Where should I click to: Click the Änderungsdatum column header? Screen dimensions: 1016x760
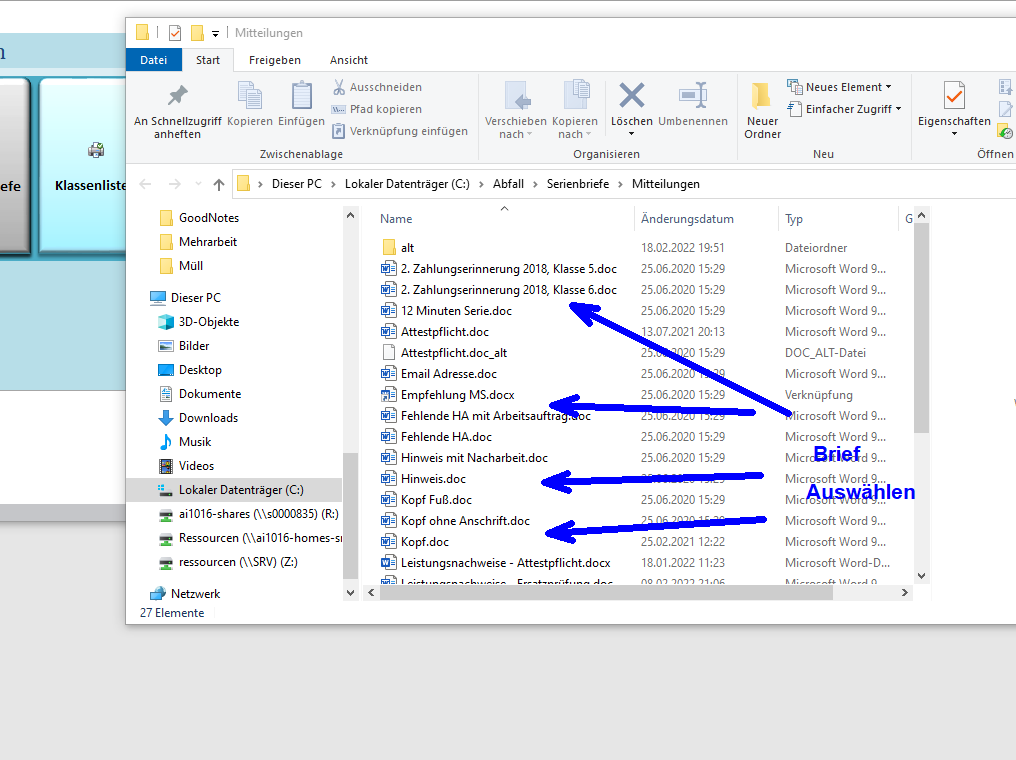(688, 219)
